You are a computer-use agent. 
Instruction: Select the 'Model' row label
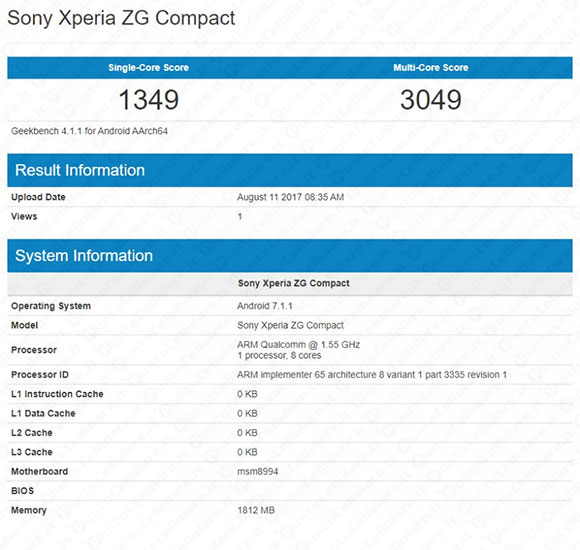24,325
